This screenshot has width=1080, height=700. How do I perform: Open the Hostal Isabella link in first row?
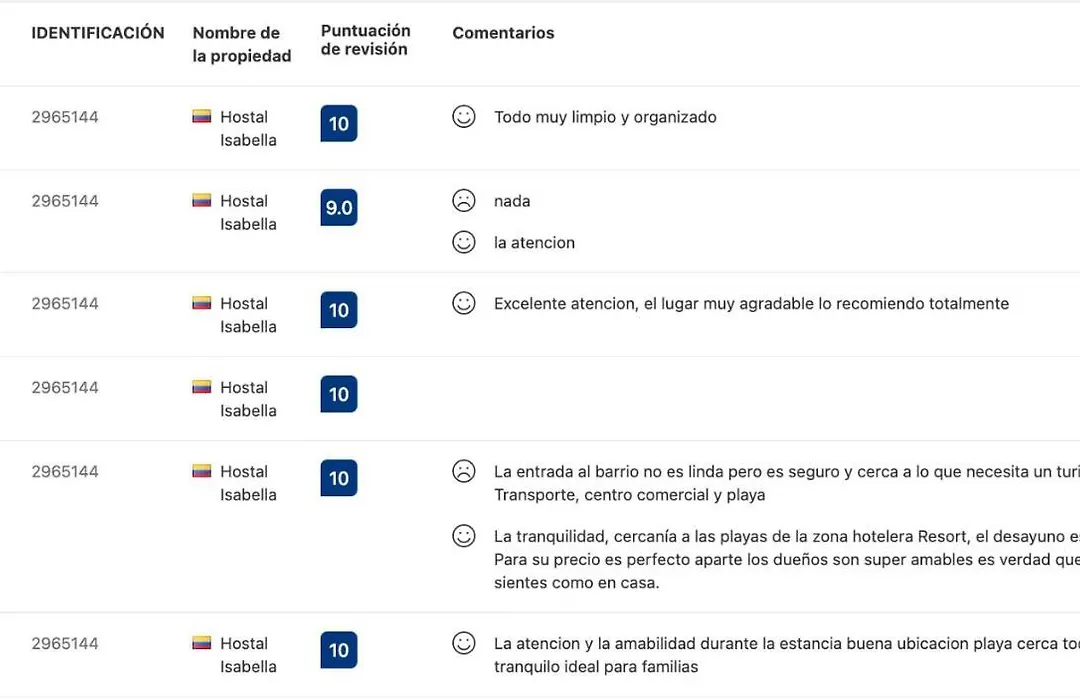[248, 128]
